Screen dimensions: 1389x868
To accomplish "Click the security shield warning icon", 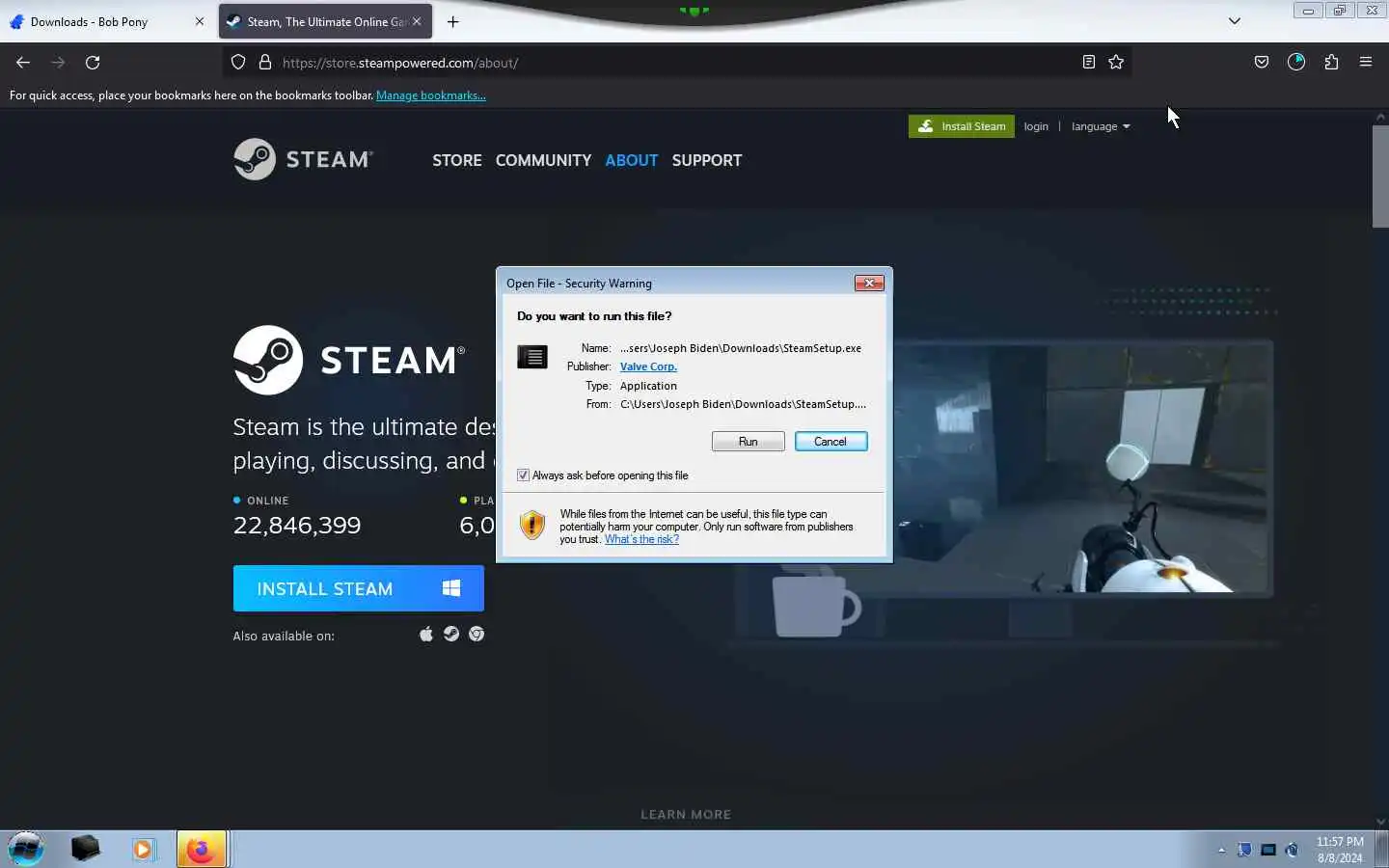I will pyautogui.click(x=532, y=525).
